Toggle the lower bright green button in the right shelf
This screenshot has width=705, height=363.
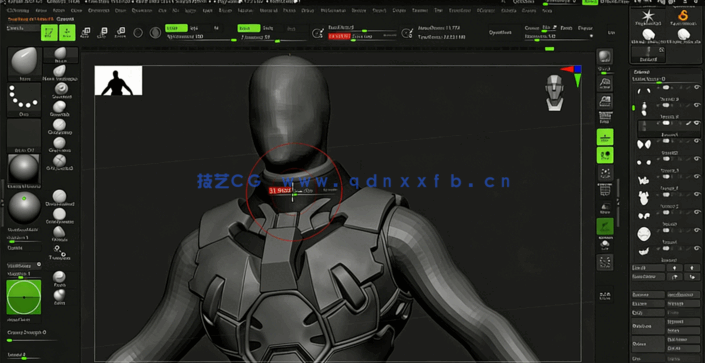[605, 155]
